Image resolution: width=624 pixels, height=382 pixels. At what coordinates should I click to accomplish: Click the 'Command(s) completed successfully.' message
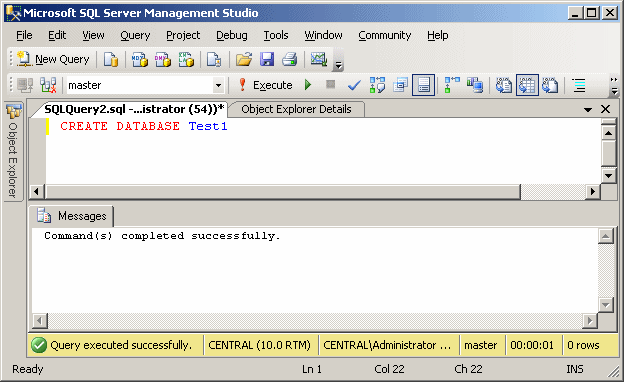(x=162, y=236)
